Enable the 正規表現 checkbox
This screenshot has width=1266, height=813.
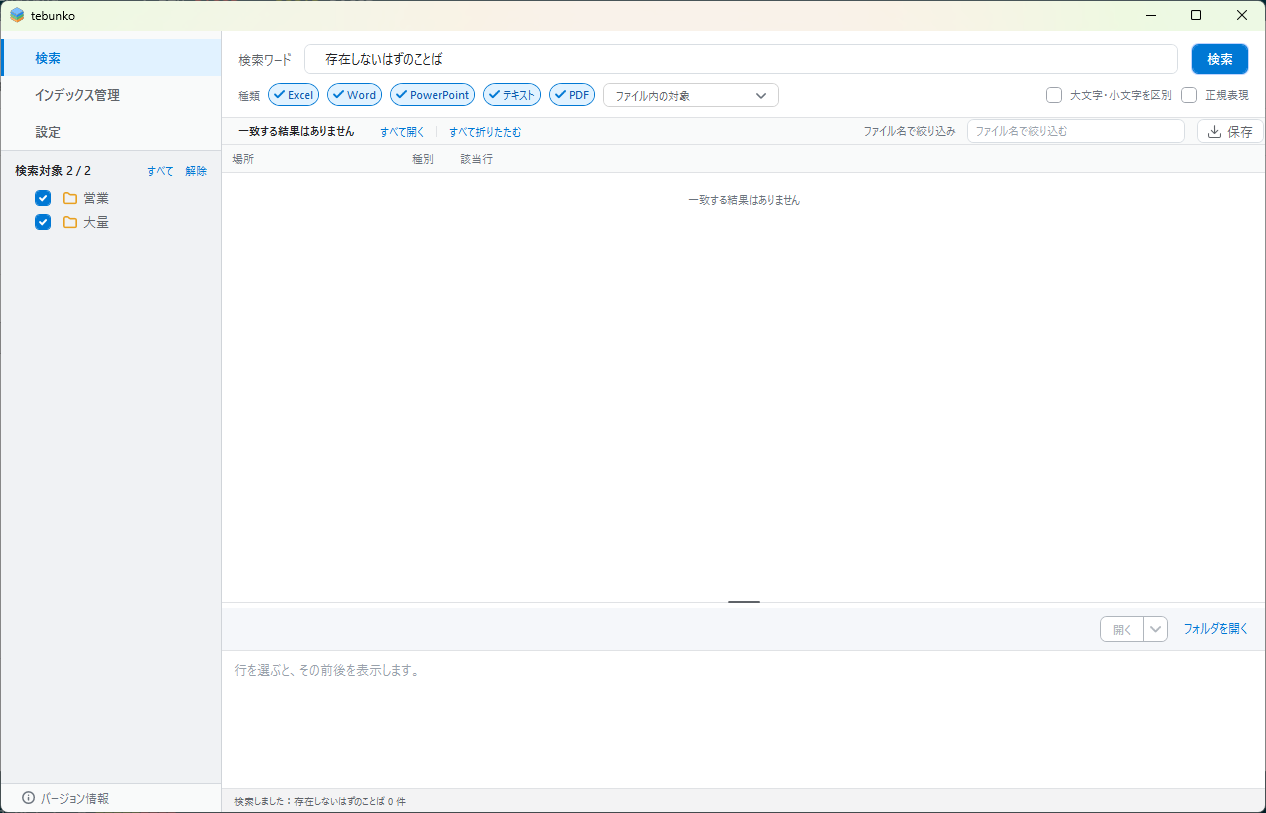click(x=1189, y=95)
